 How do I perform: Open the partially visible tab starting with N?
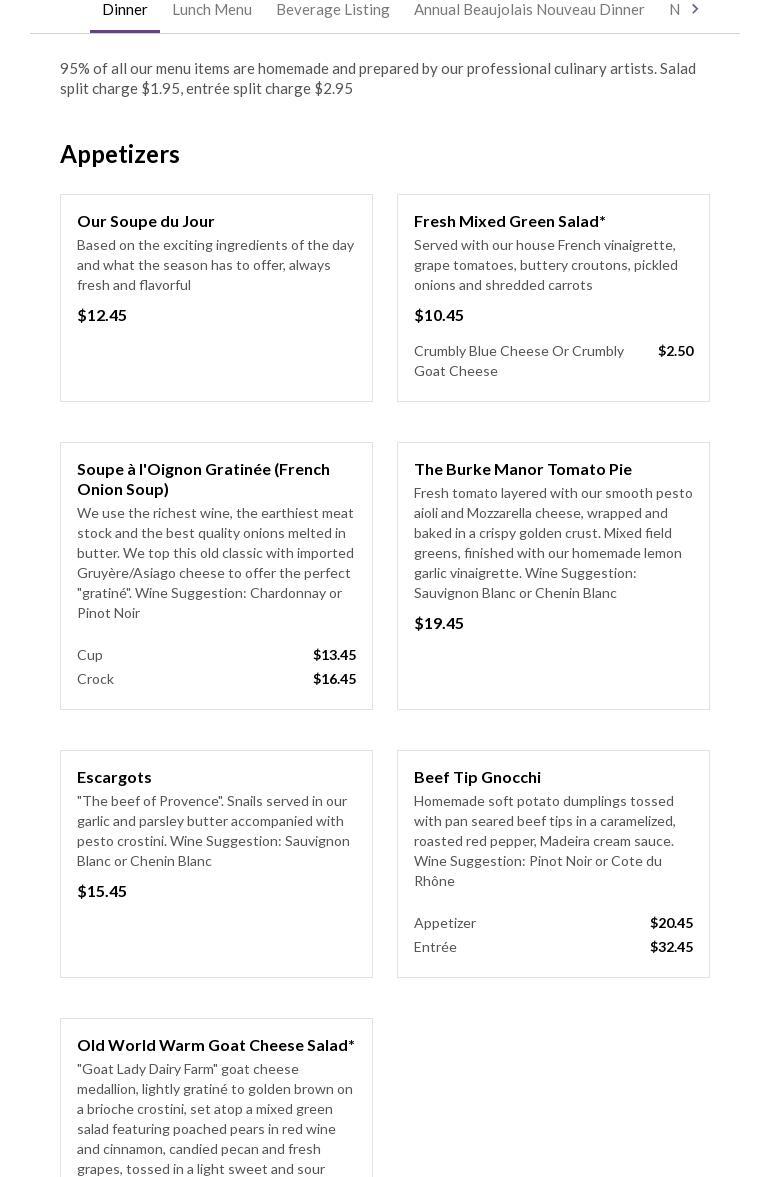tap(675, 10)
